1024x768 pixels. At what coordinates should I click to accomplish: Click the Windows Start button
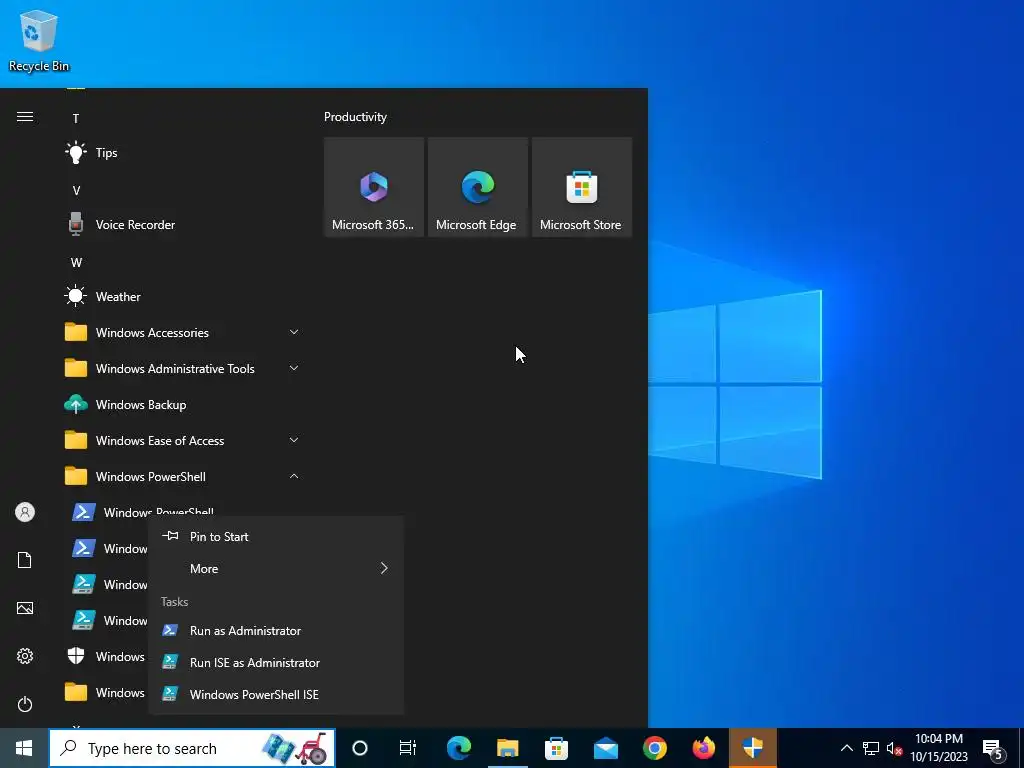point(24,748)
